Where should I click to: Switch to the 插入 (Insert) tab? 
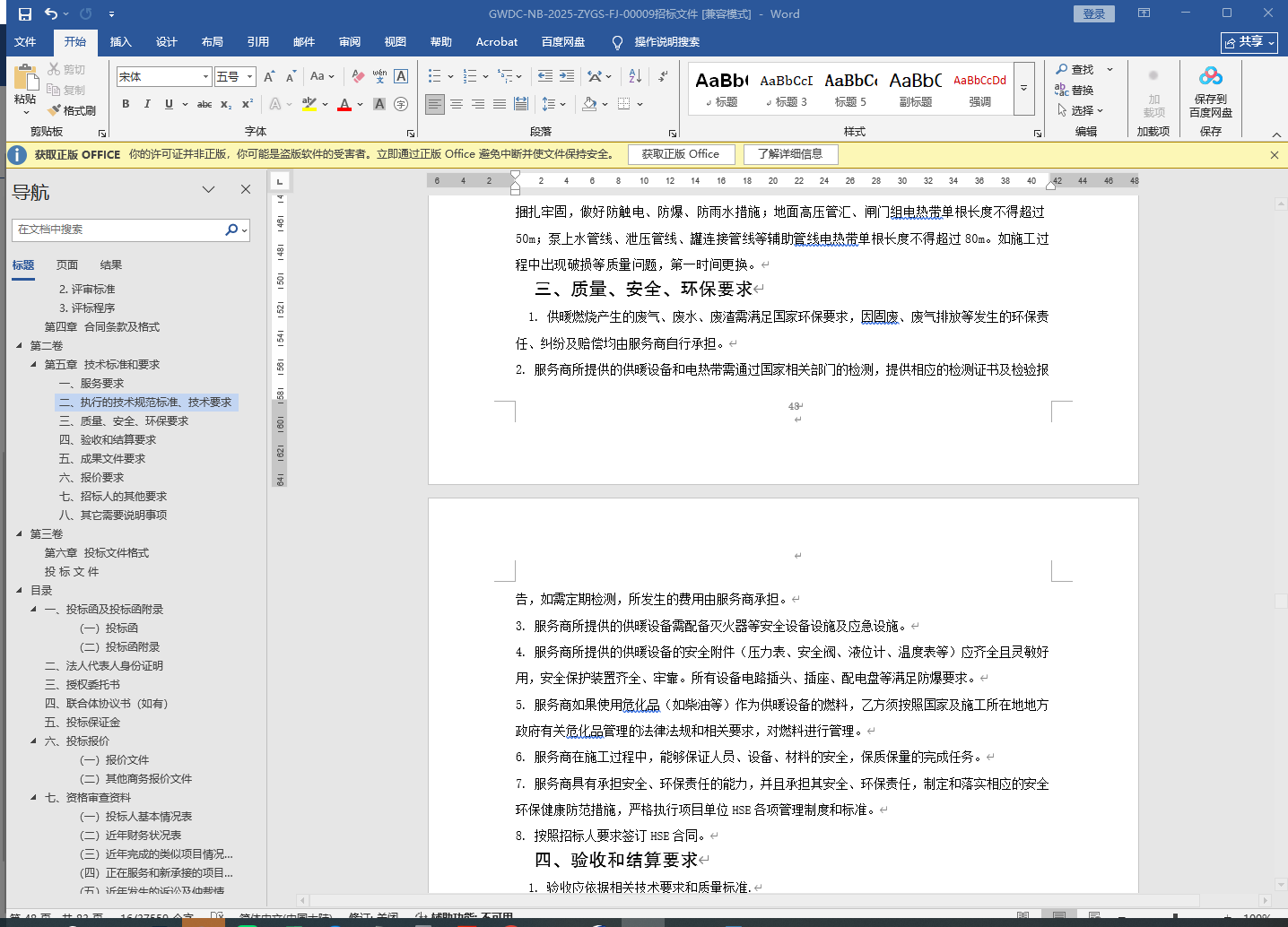coord(121,41)
